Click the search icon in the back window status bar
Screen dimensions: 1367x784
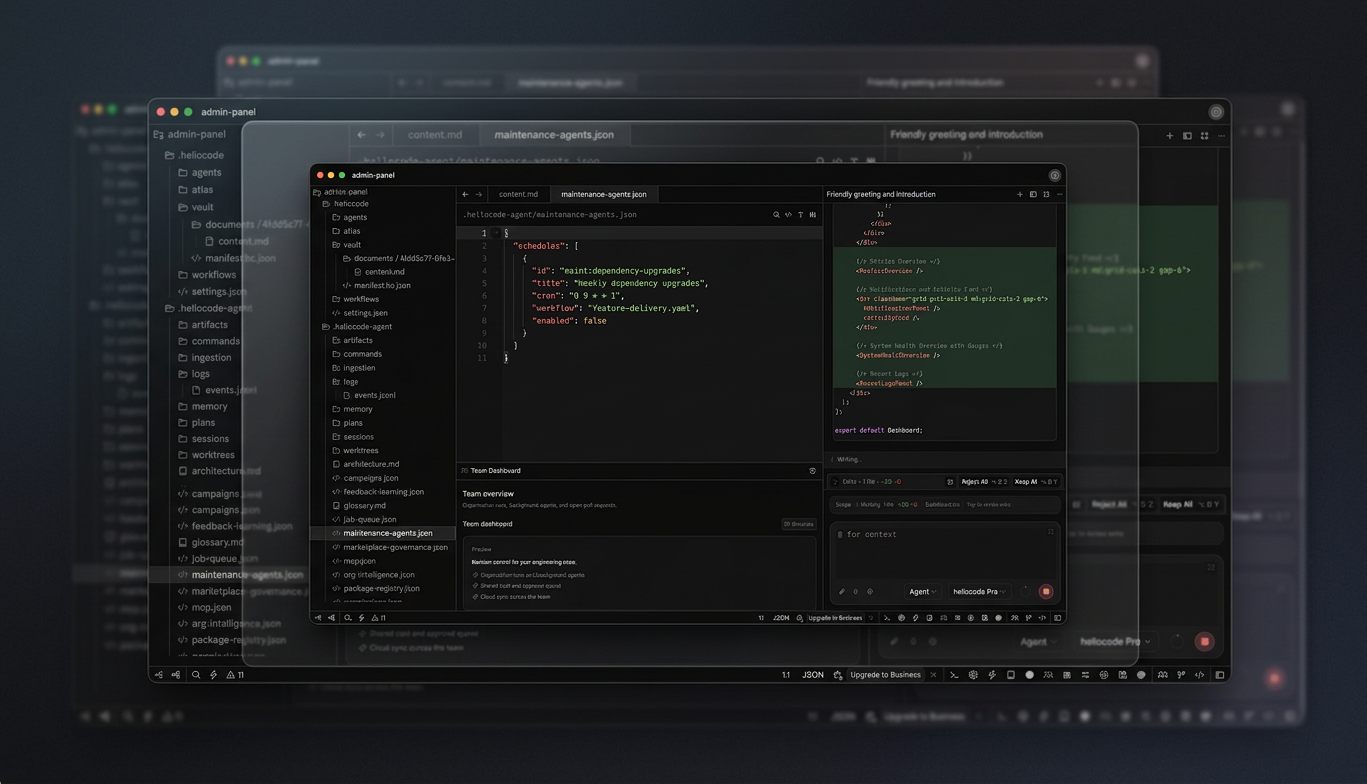tap(196, 675)
